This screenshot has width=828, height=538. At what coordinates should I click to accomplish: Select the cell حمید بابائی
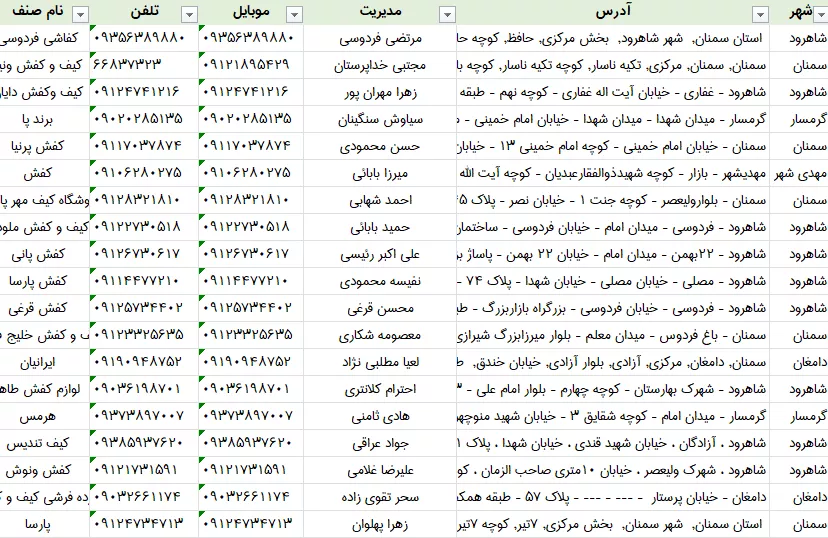point(380,227)
